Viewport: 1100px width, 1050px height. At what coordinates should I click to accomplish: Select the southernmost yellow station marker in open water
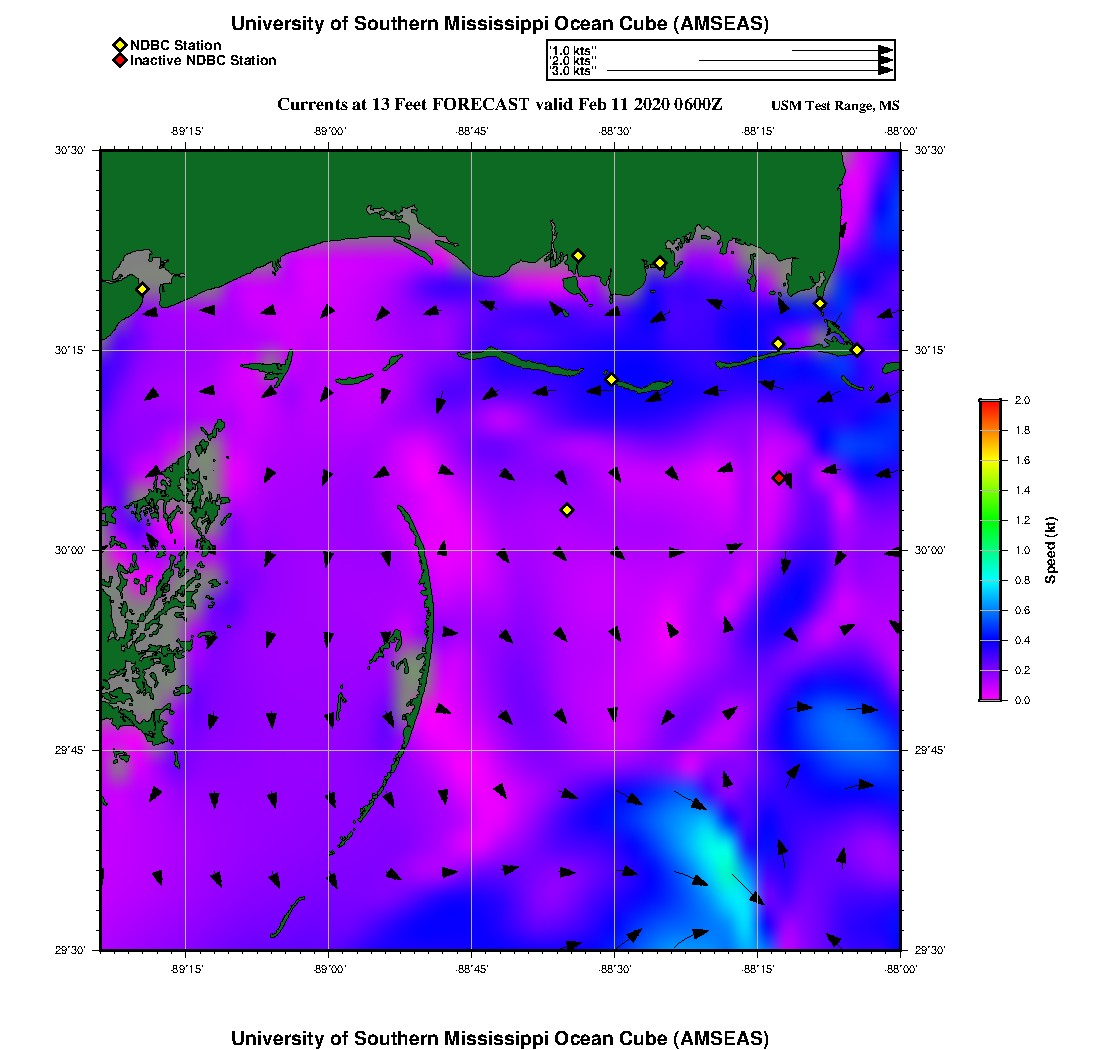click(x=567, y=510)
